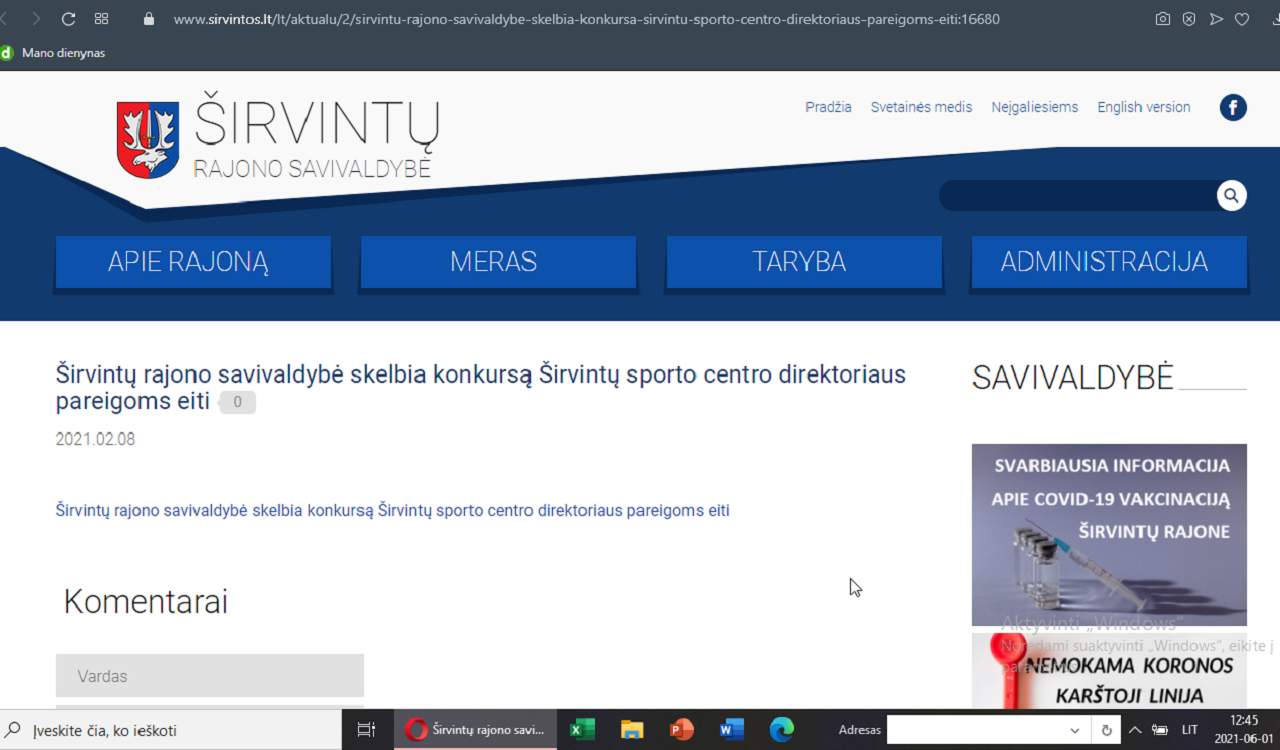Open Excel from the taskbar
Image resolution: width=1280 pixels, height=750 pixels.
point(582,730)
